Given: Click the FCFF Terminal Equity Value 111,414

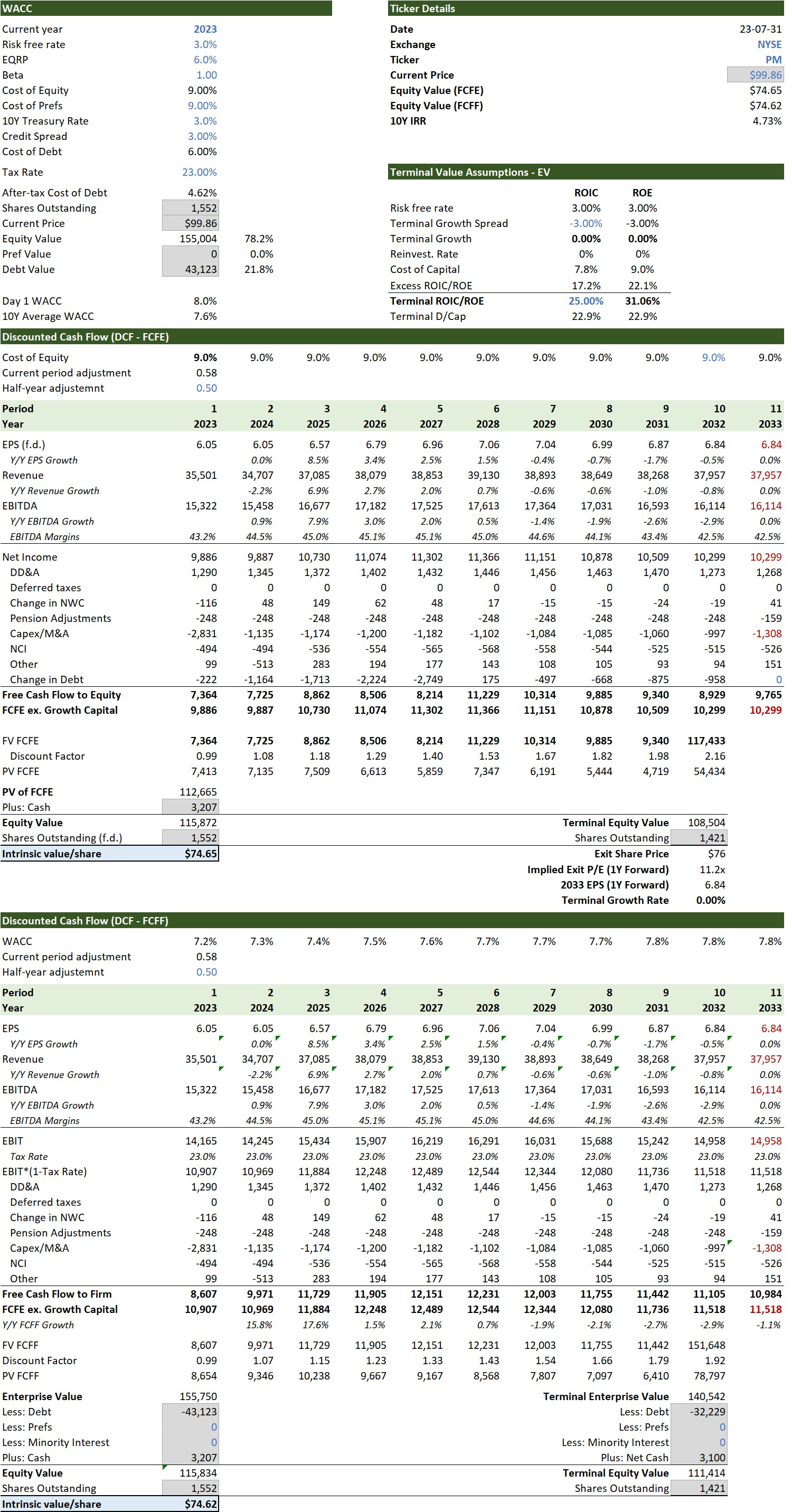Looking at the screenshot, I should pos(706,1473).
